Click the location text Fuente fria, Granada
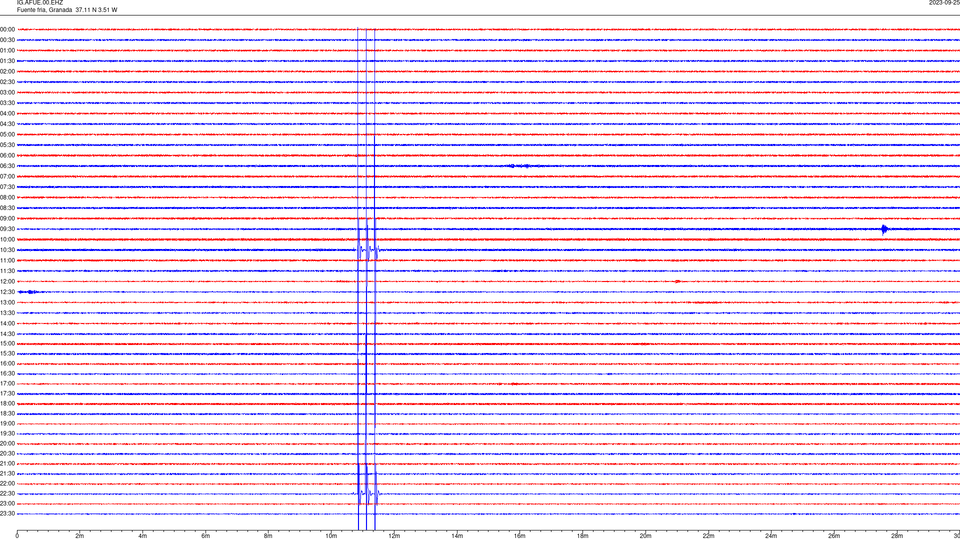The height and width of the screenshot is (540, 960). [x=44, y=10]
